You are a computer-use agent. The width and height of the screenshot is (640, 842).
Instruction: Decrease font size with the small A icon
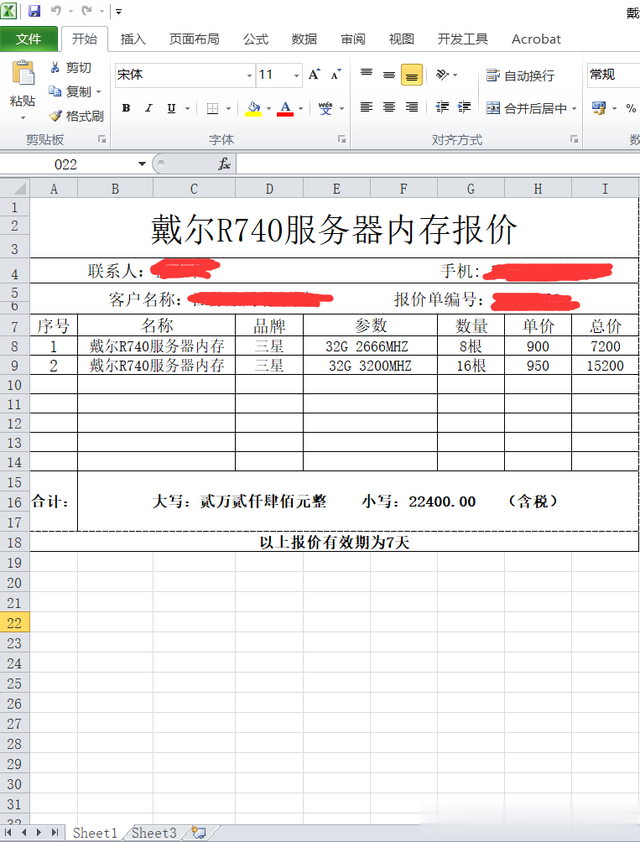pyautogui.click(x=336, y=75)
